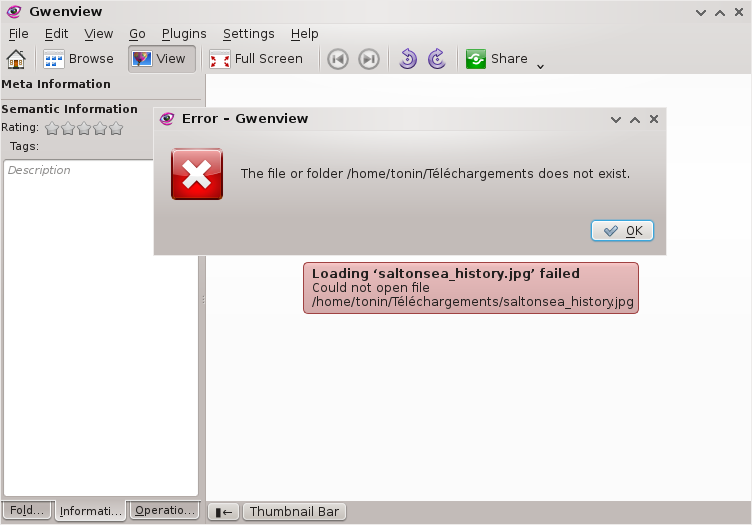Viewport: 752px width, 525px height.
Task: Expand the toolbar overflow chevron
Action: [x=540, y=67]
